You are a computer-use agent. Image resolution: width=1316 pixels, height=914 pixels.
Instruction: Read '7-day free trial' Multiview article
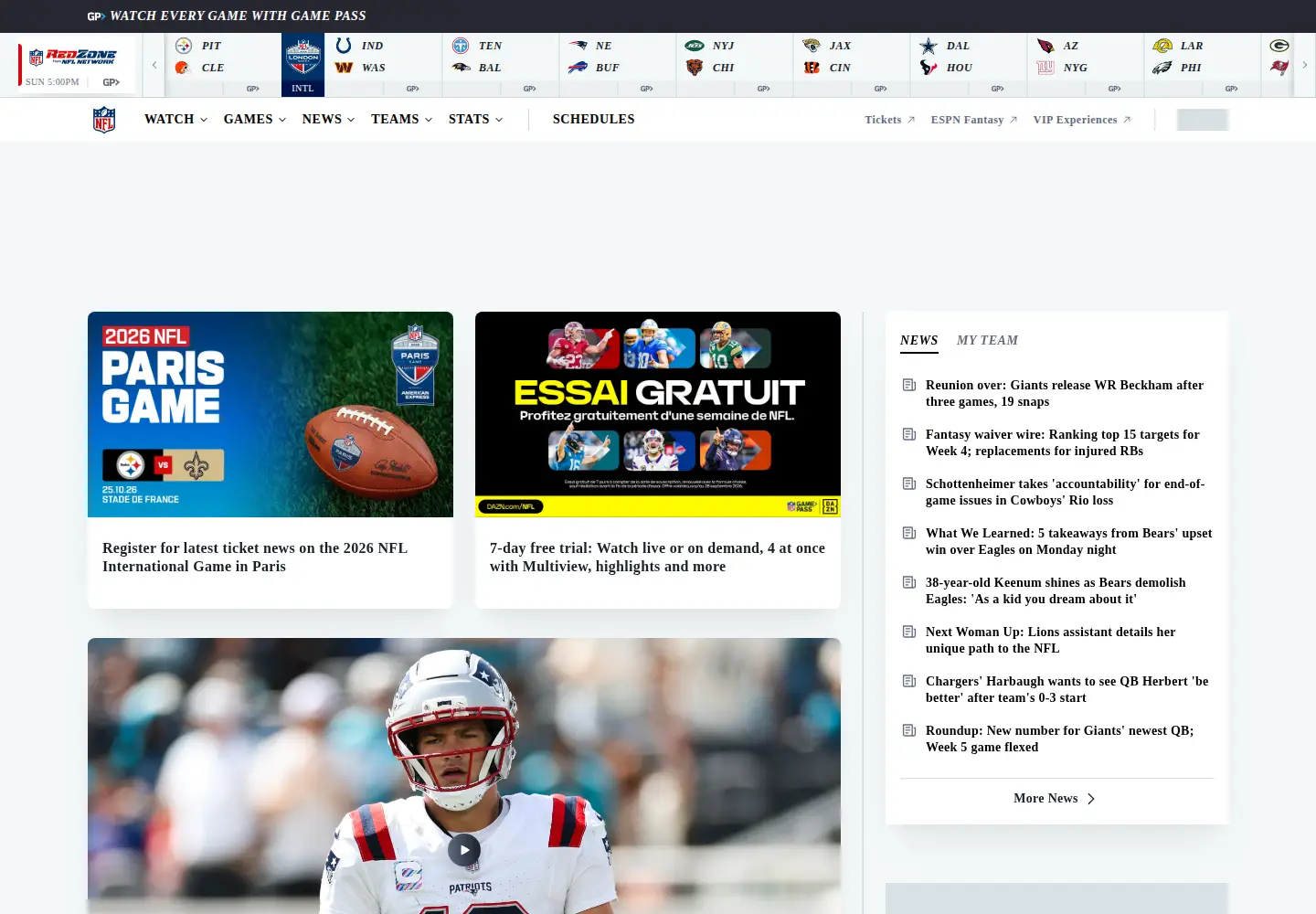[x=657, y=558]
